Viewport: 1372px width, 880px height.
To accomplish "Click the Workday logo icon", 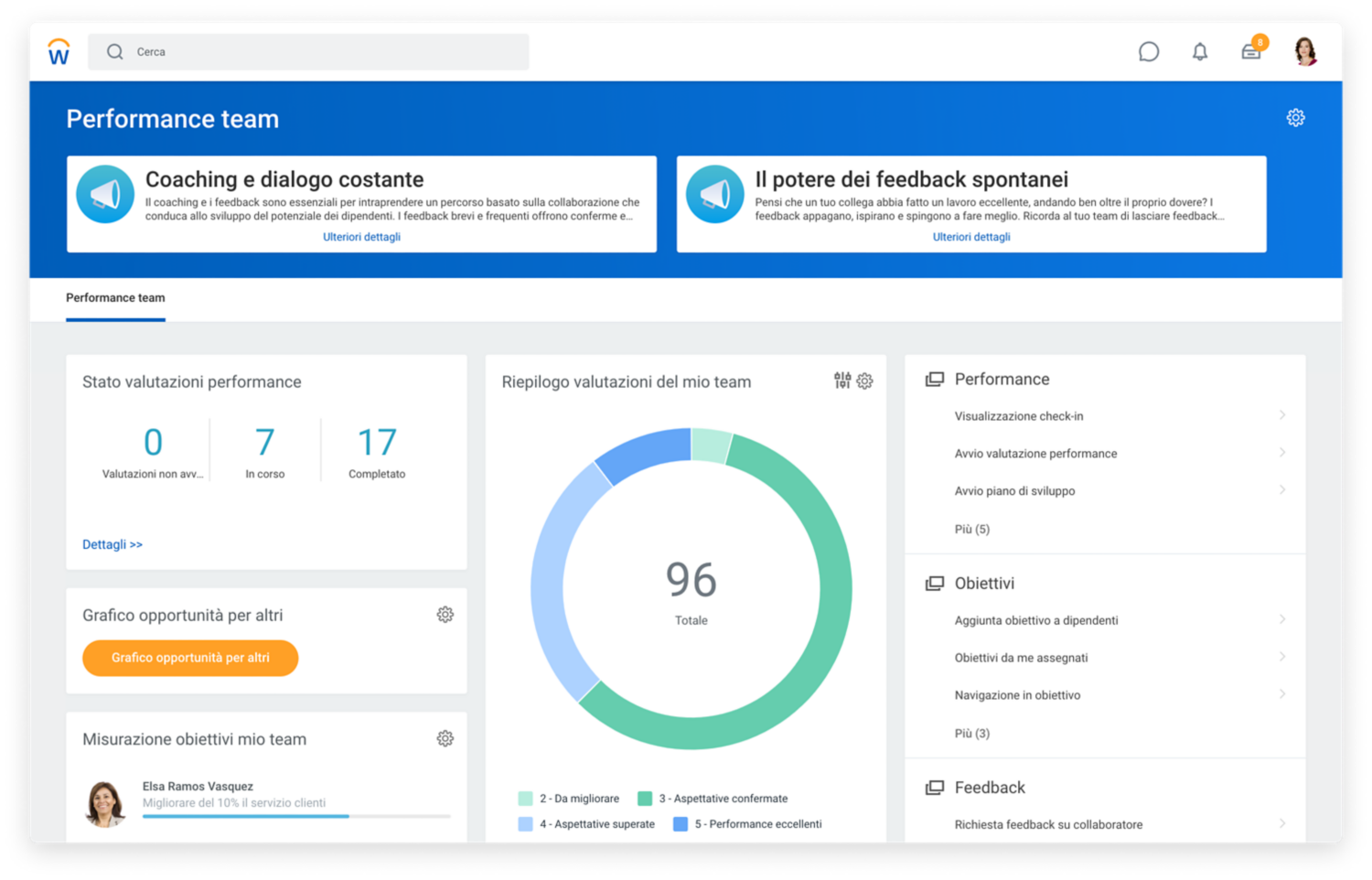I will click(59, 51).
